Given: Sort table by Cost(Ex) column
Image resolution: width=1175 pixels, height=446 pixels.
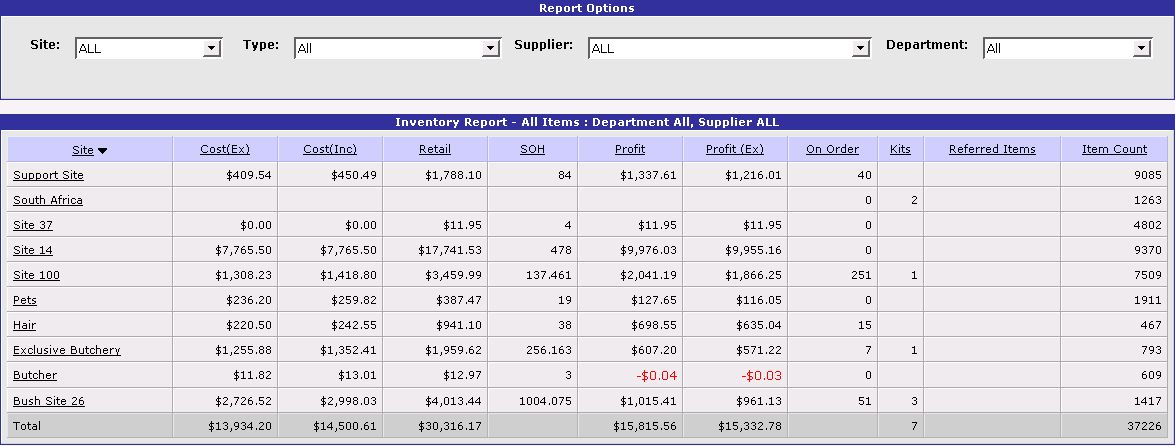Looking at the screenshot, I should pos(225,150).
